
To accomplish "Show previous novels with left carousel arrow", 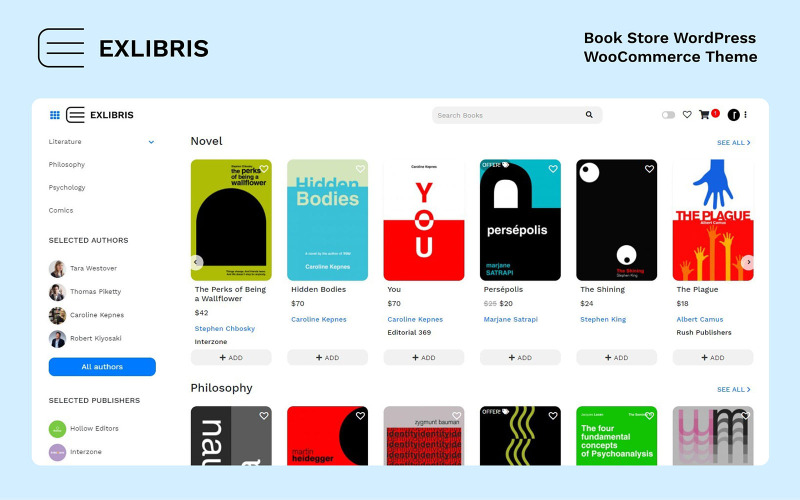I will pyautogui.click(x=196, y=262).
